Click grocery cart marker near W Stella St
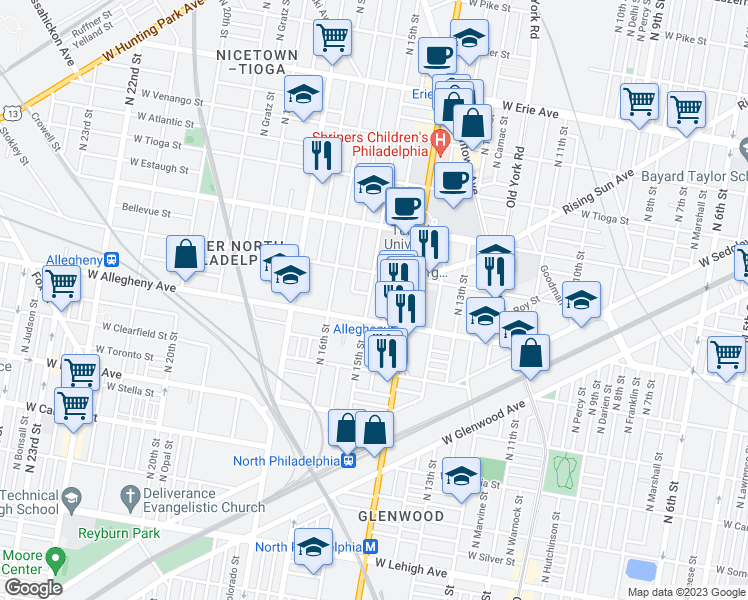748x600 pixels. [x=73, y=406]
